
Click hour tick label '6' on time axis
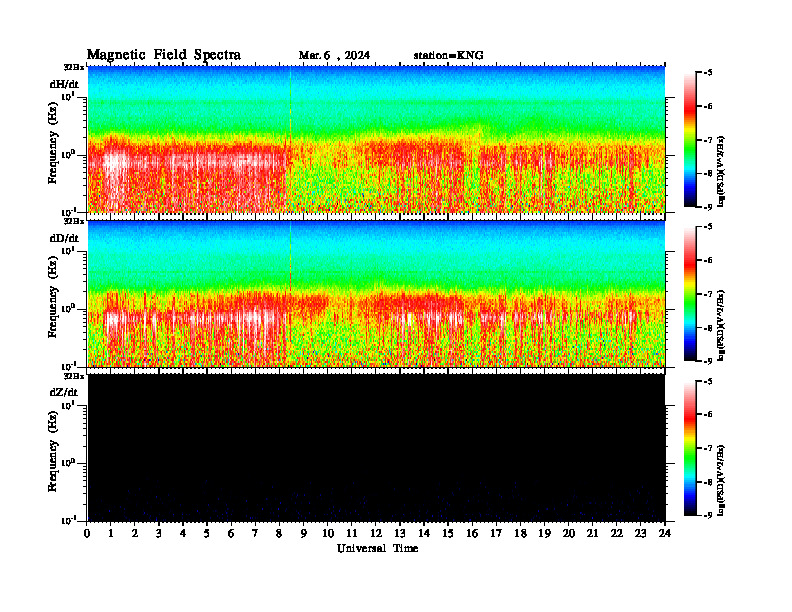pos(231,533)
